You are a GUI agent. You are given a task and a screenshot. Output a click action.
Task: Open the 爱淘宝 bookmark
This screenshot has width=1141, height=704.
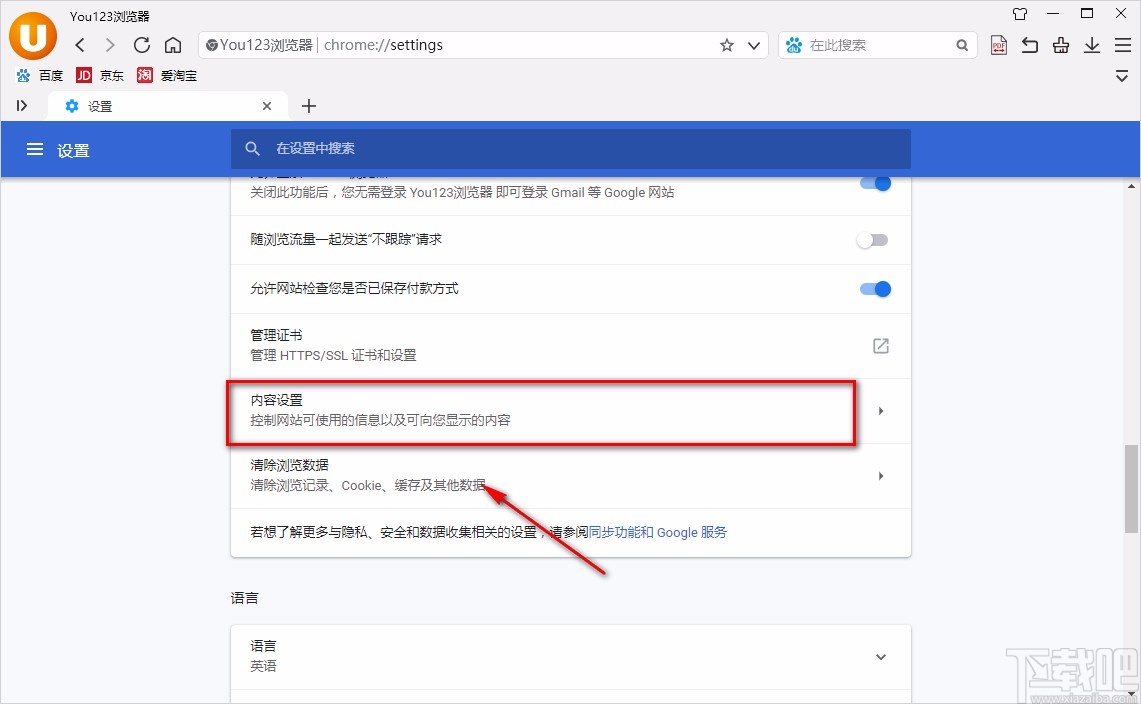pyautogui.click(x=167, y=75)
